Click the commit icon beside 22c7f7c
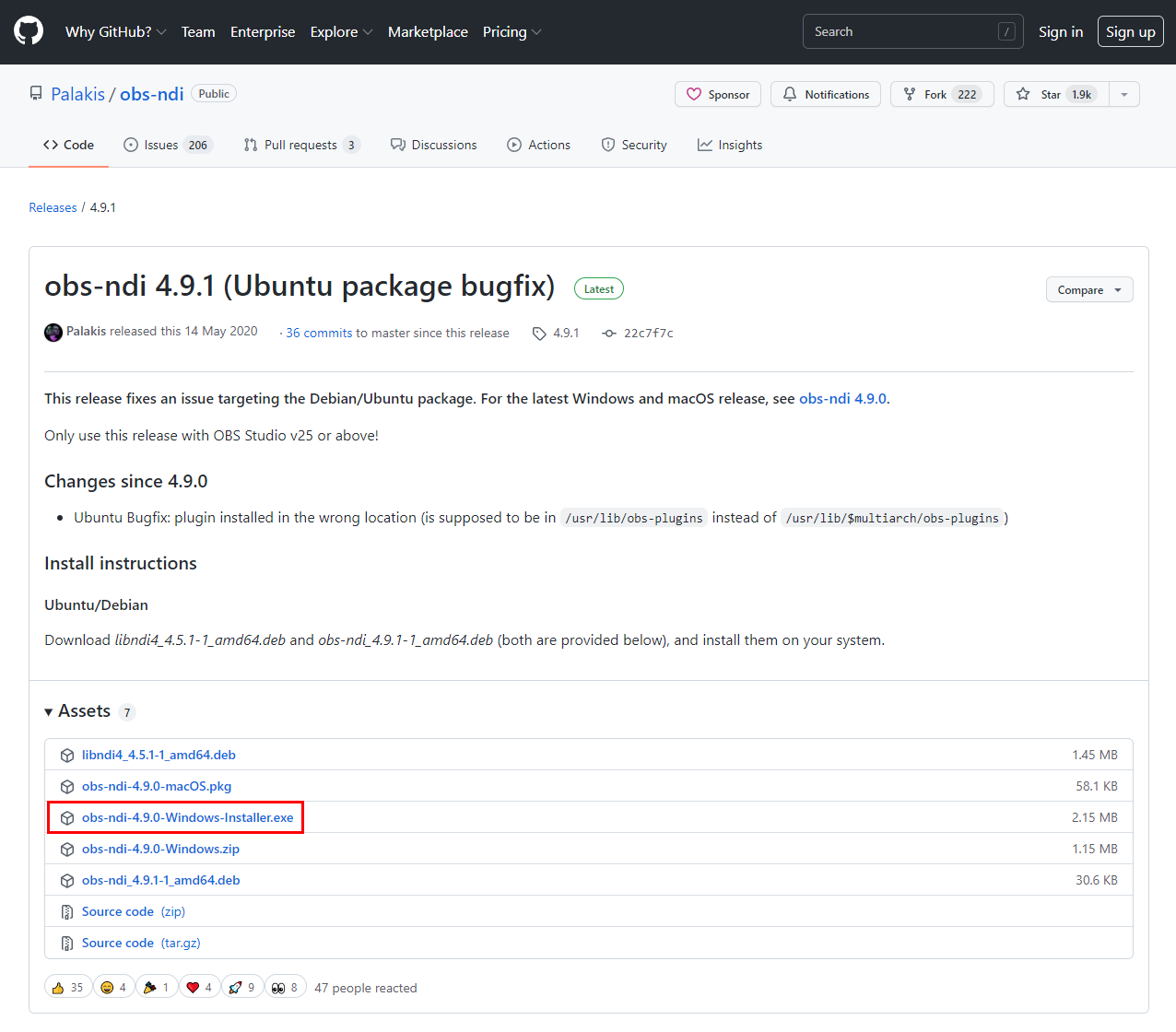 [609, 334]
